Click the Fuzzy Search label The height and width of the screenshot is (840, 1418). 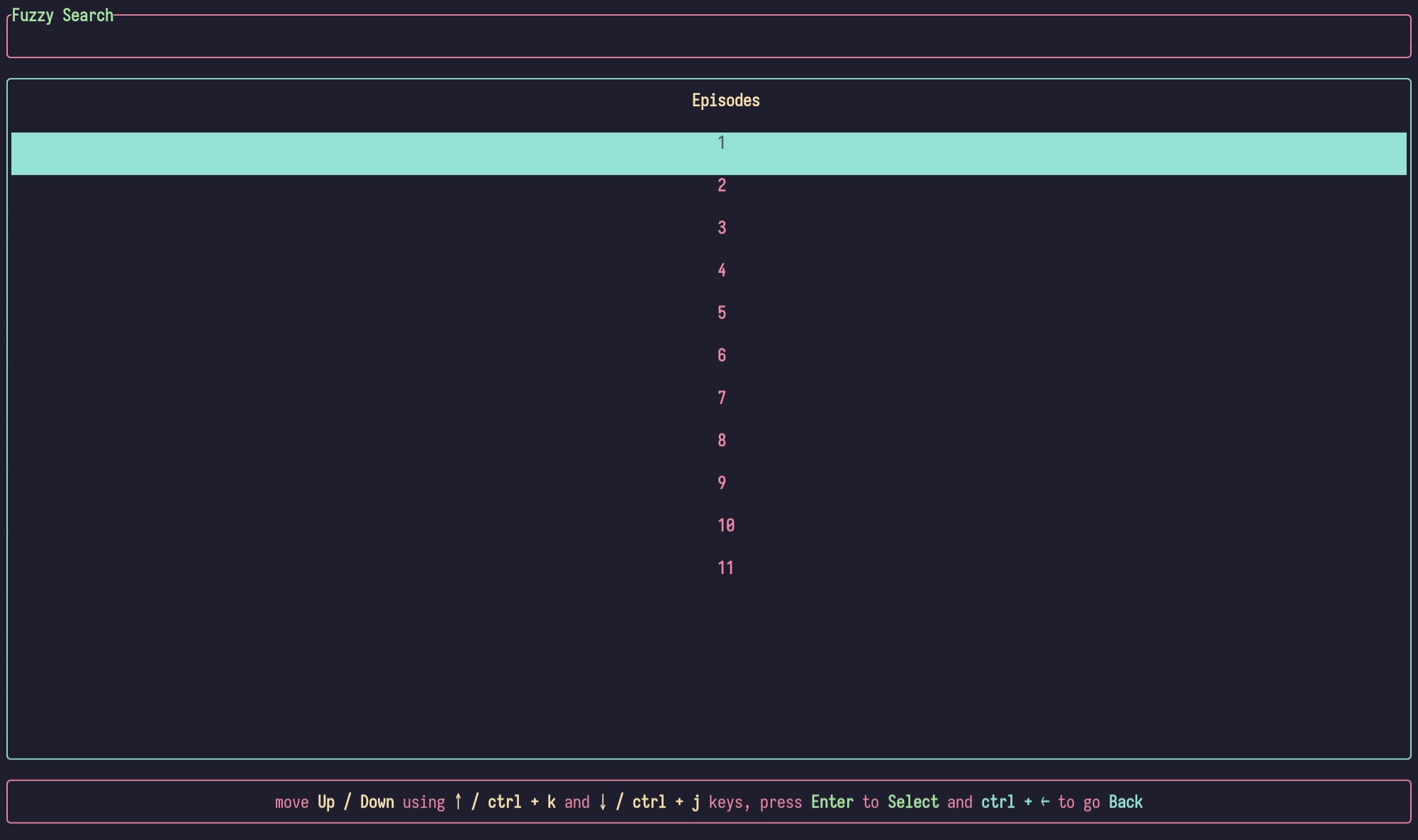tap(62, 16)
